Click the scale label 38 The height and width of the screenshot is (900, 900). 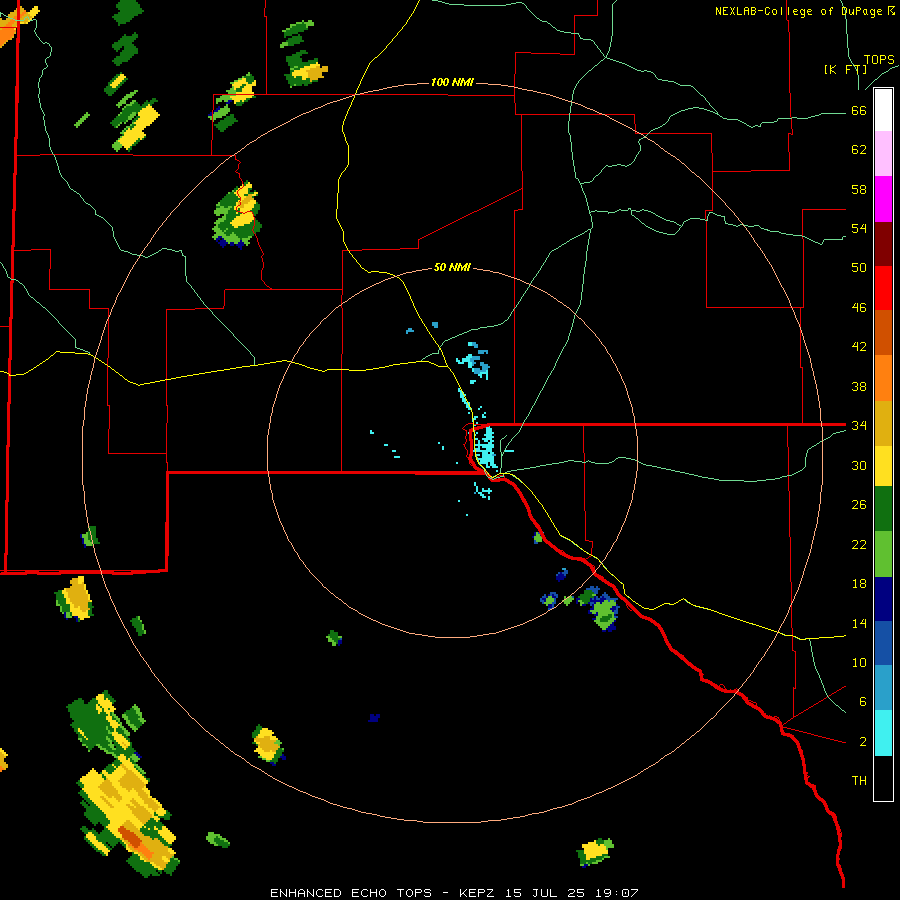pyautogui.click(x=859, y=386)
